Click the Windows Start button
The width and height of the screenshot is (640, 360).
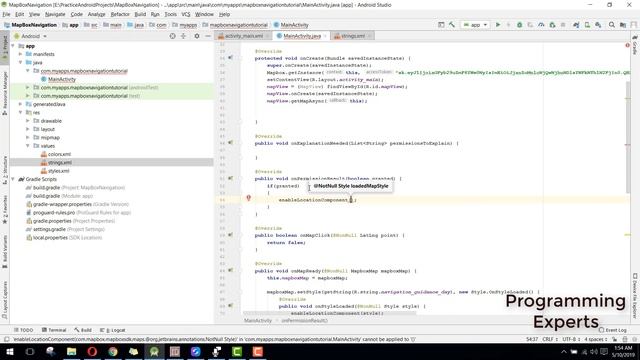[9, 351]
